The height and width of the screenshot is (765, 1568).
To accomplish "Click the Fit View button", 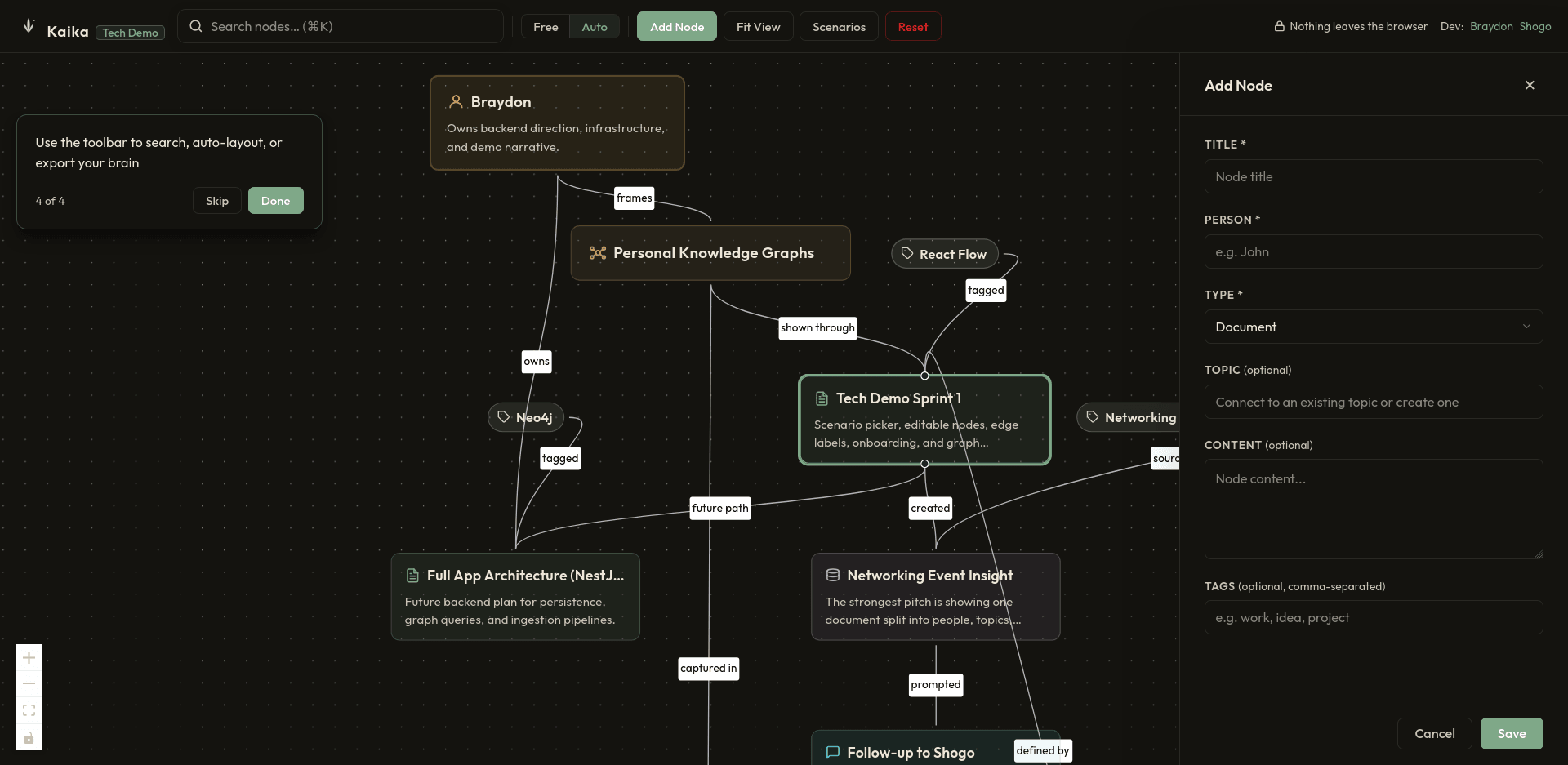I will [x=758, y=26].
